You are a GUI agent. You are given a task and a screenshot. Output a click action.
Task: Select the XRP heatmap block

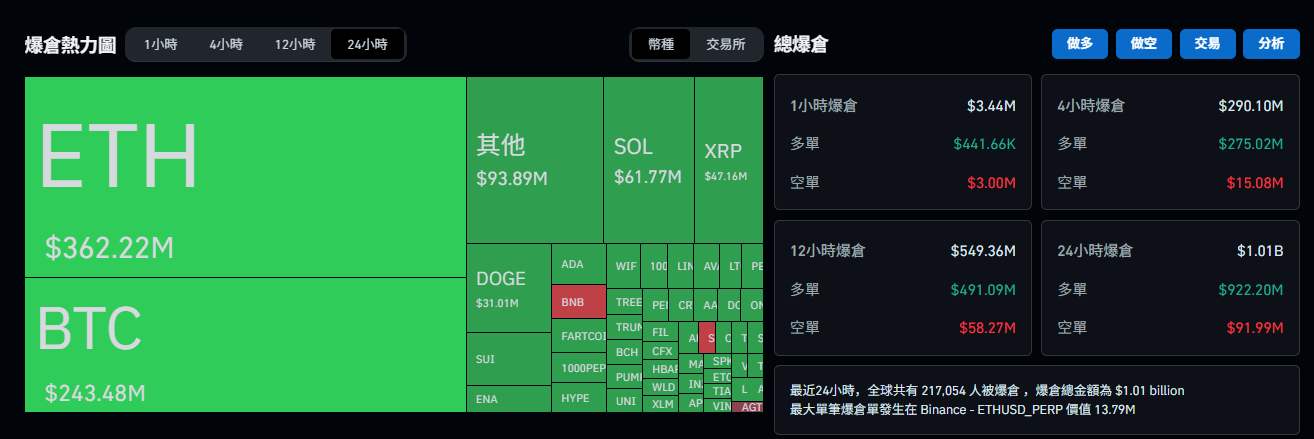point(729,160)
